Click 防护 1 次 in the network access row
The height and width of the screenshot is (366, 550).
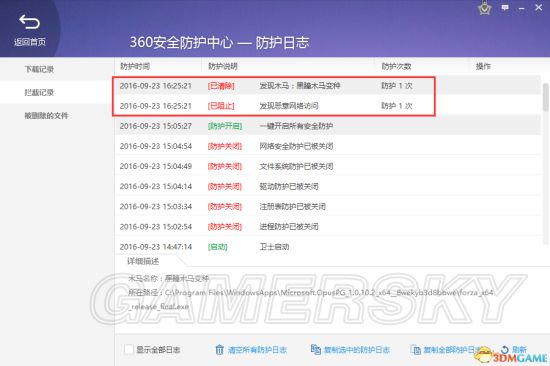(x=397, y=106)
